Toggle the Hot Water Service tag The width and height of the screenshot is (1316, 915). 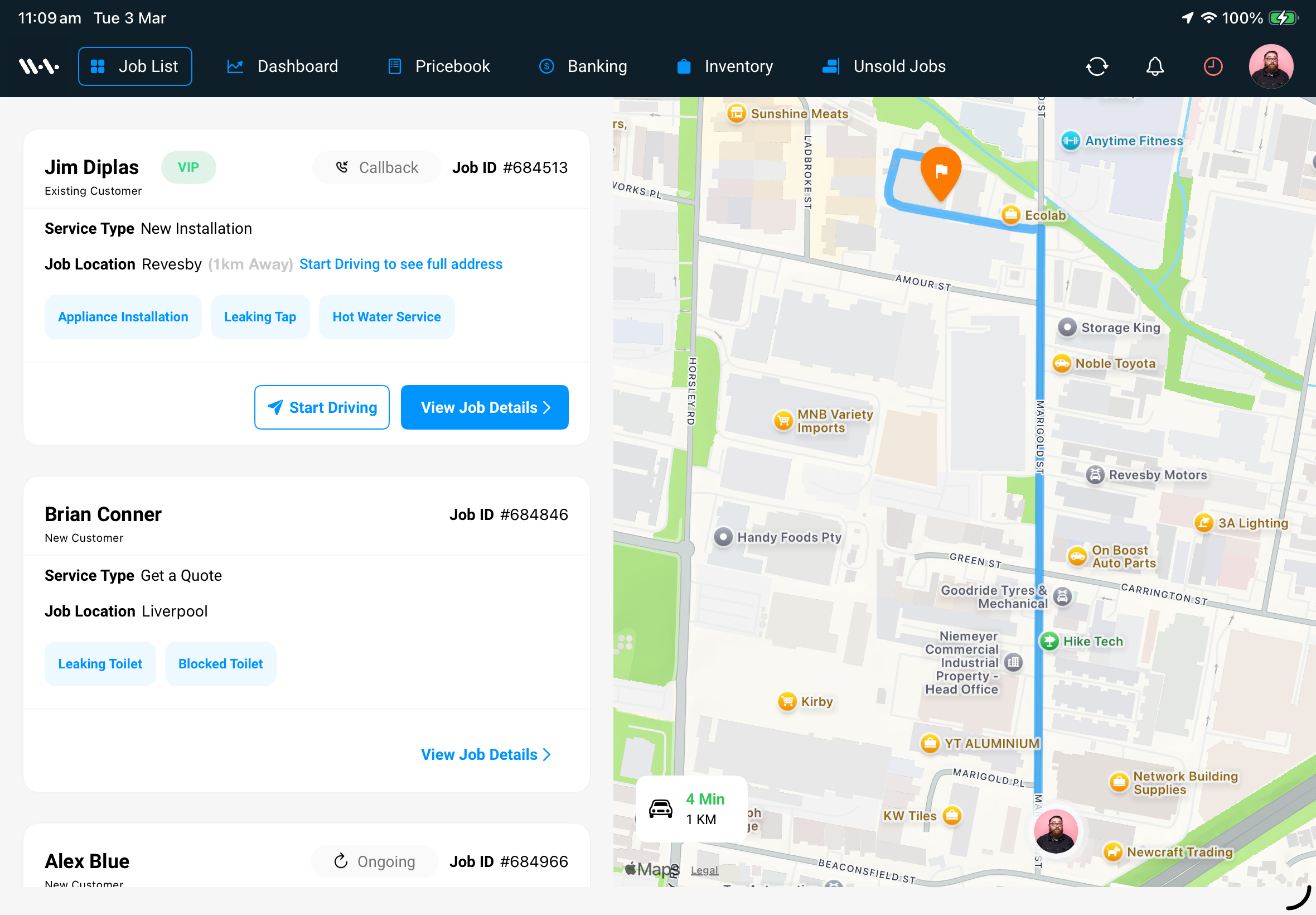click(386, 316)
